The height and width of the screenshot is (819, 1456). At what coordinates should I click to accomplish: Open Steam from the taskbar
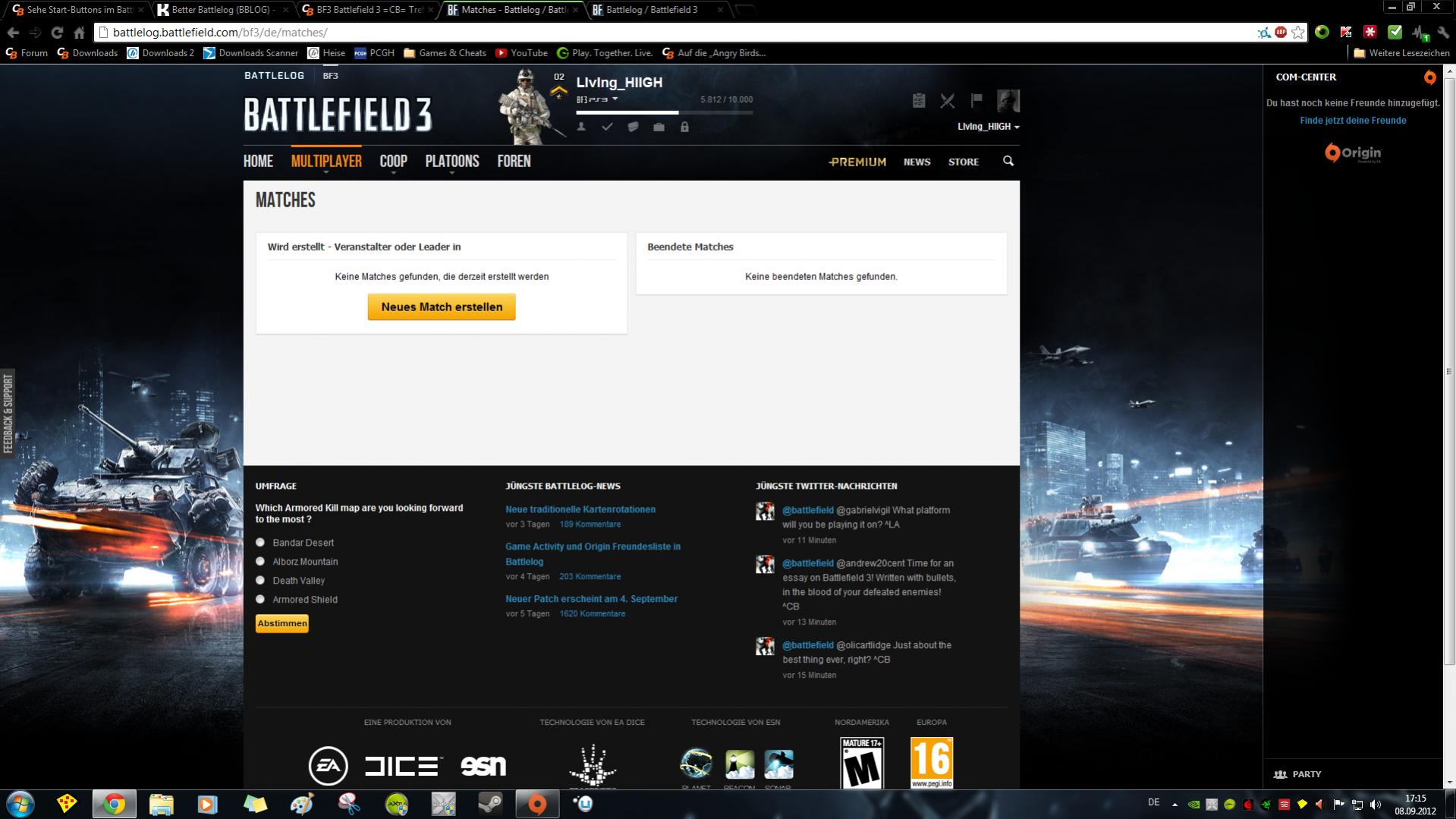[x=490, y=804]
